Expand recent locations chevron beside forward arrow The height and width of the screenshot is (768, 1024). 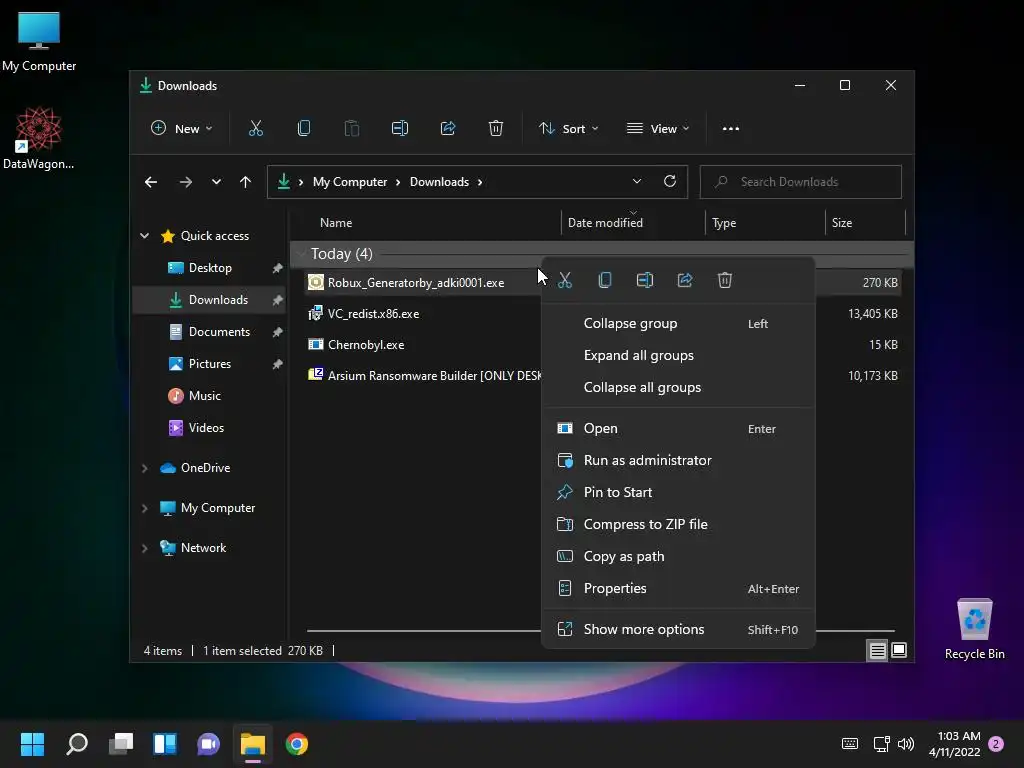[216, 182]
